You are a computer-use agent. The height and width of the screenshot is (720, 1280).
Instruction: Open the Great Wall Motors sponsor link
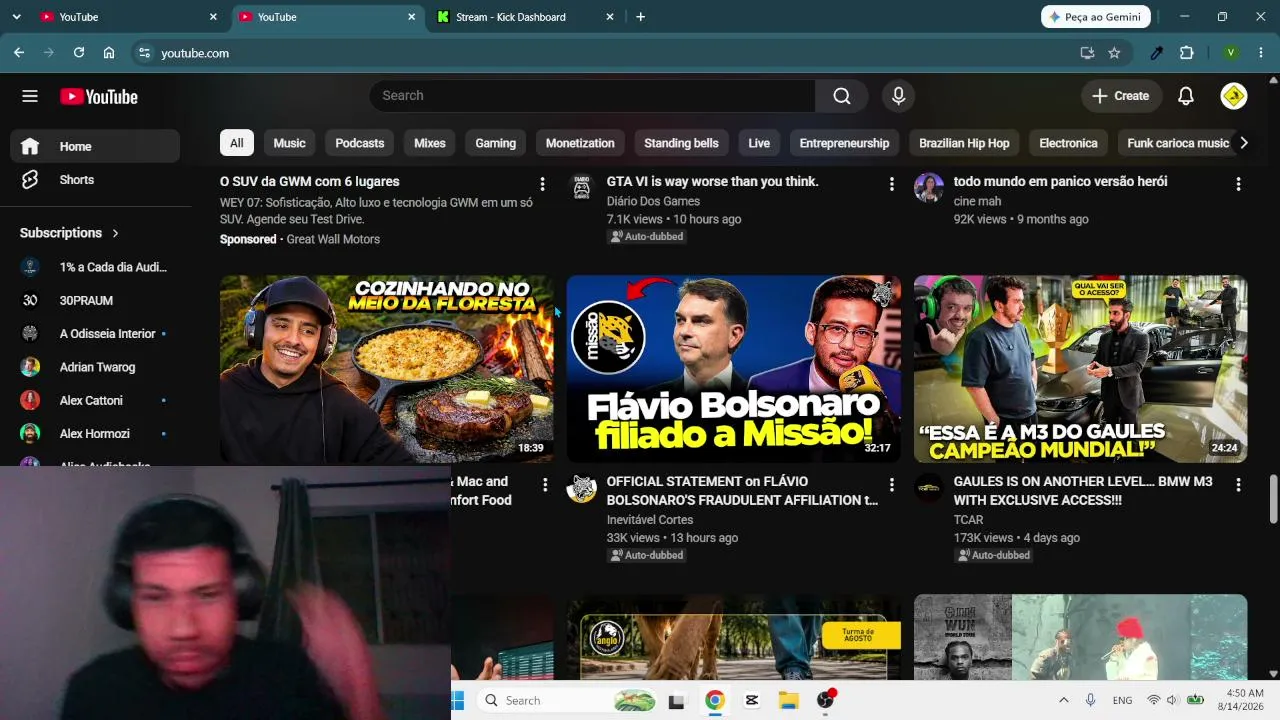[x=333, y=239]
